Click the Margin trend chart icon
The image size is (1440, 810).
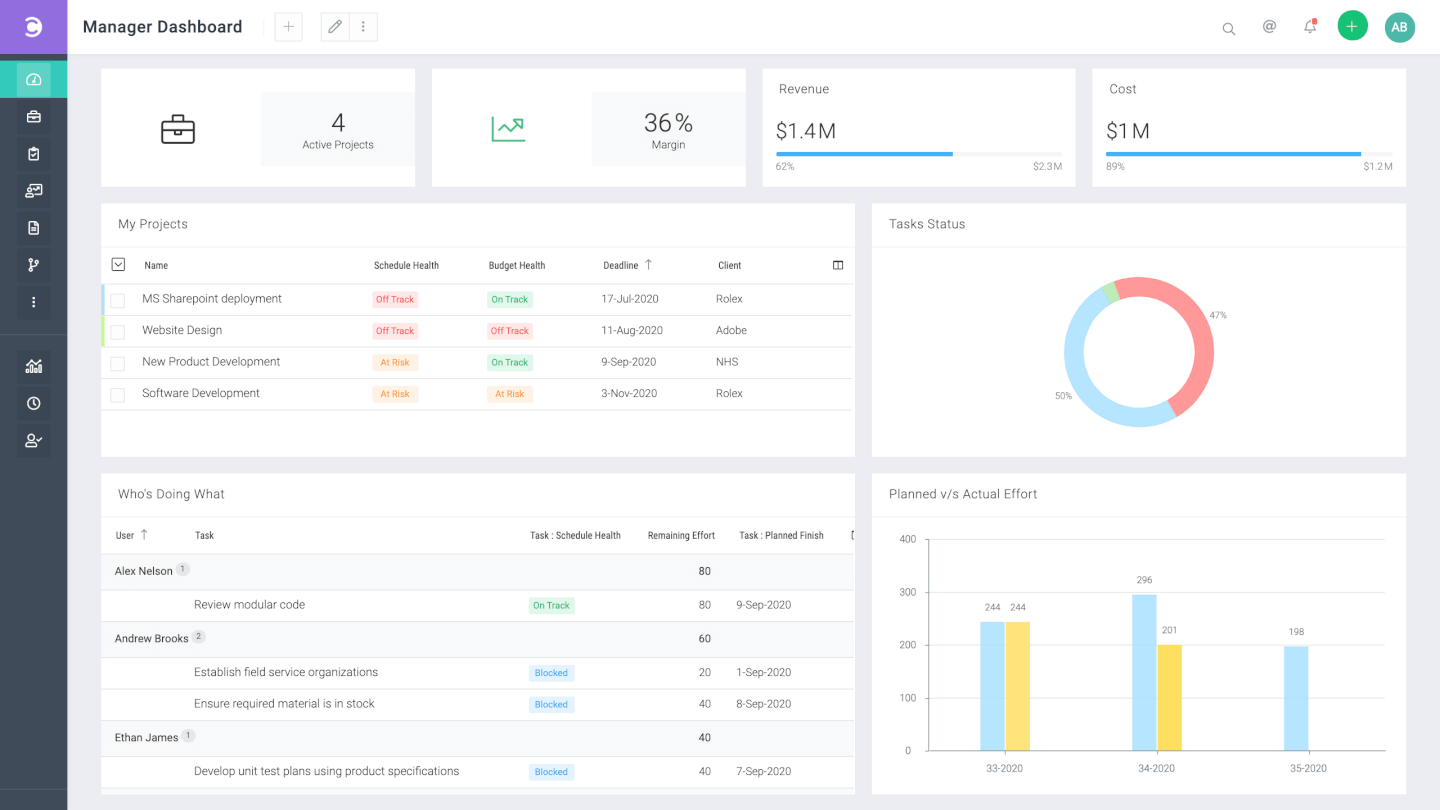(x=508, y=129)
